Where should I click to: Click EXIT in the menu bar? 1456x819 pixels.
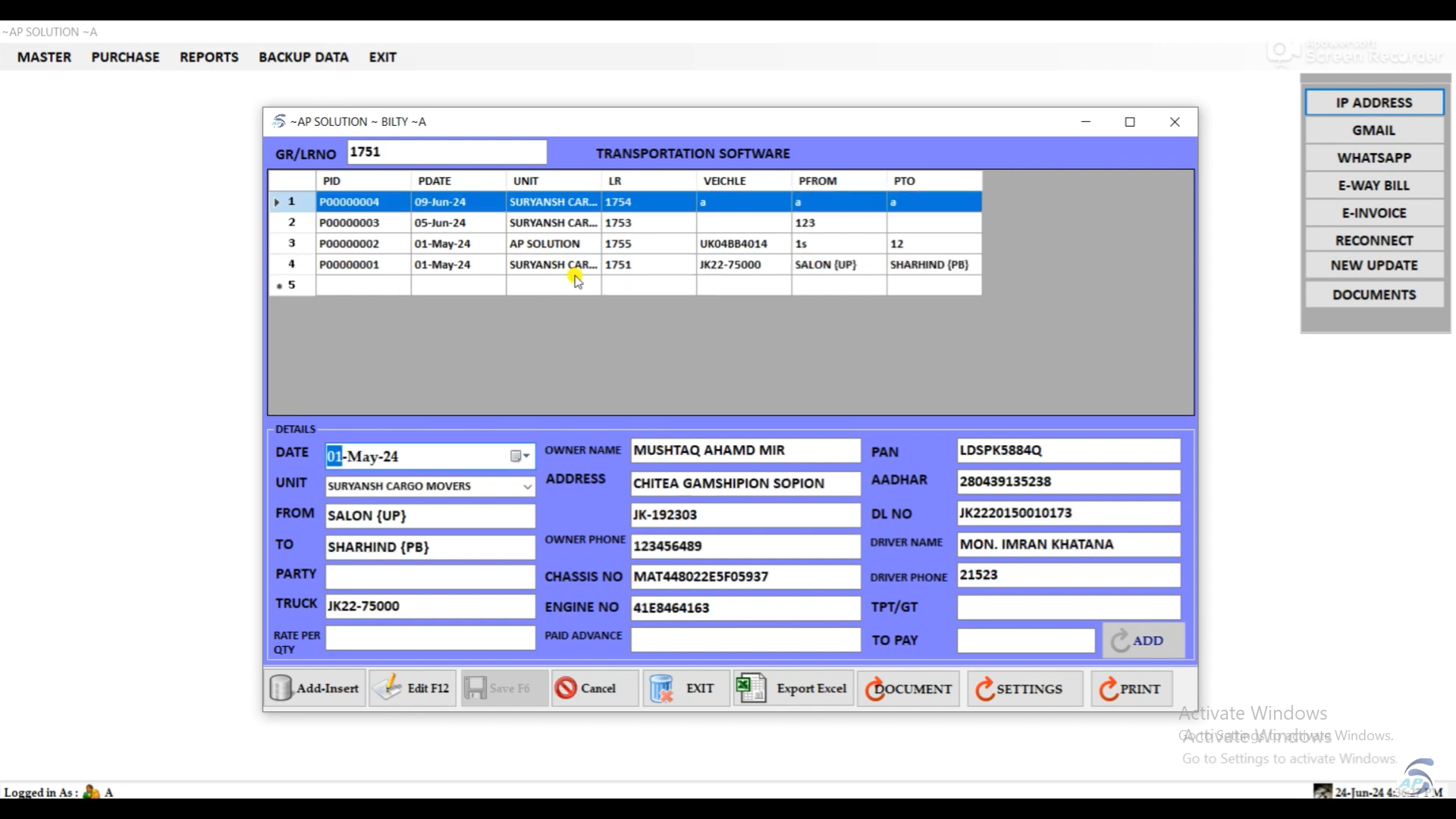pyautogui.click(x=382, y=57)
